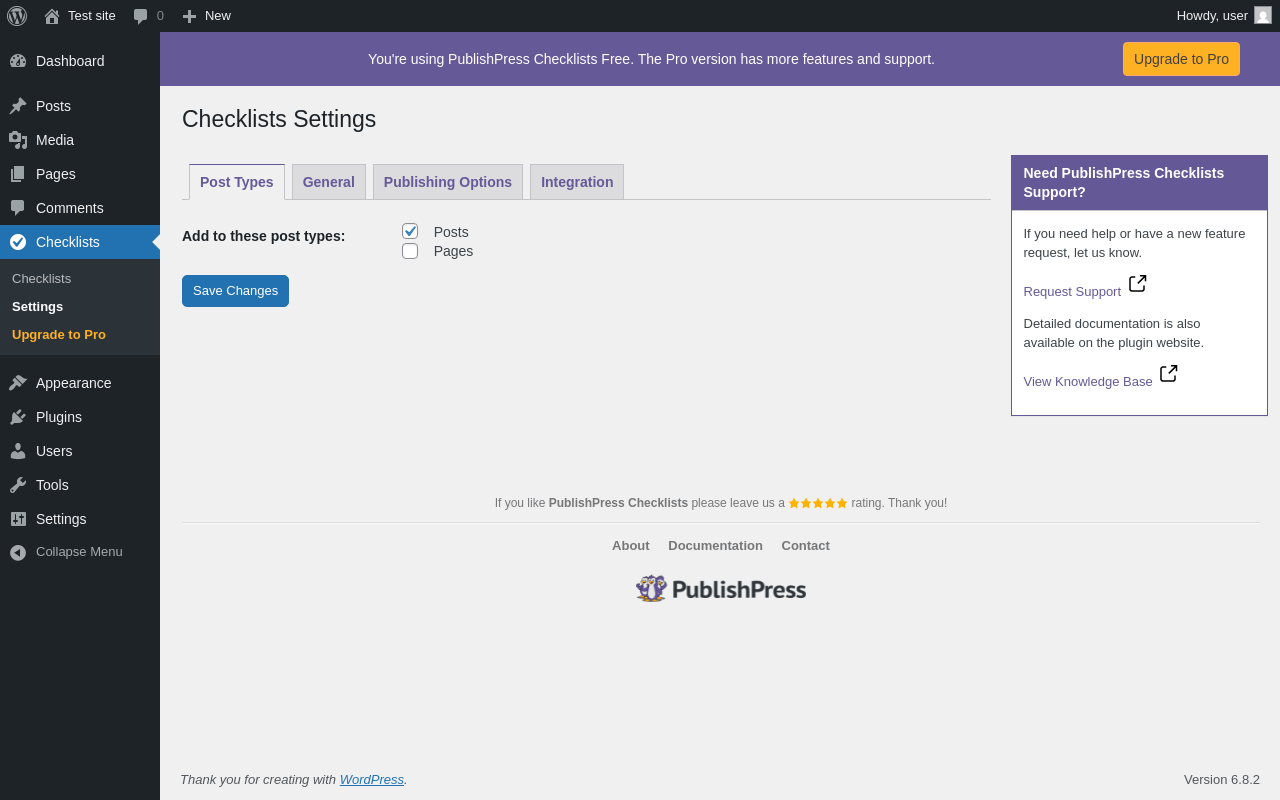Click the Dashboard gauge icon
1280x800 pixels.
coord(18,61)
